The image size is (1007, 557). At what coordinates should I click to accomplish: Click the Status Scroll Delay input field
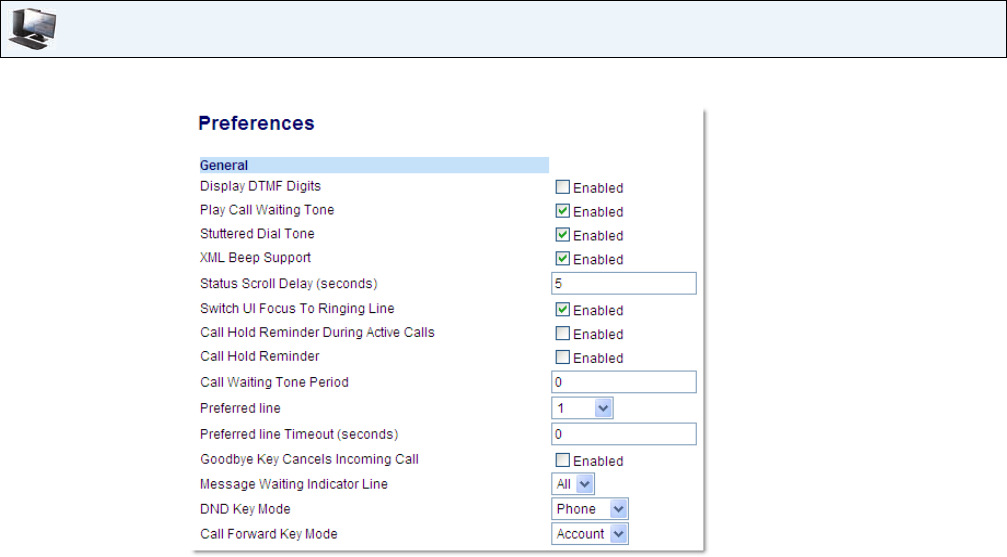coord(623,284)
